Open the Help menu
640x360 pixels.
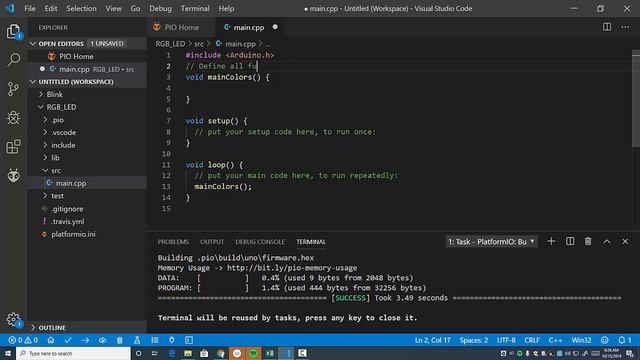click(x=226, y=8)
